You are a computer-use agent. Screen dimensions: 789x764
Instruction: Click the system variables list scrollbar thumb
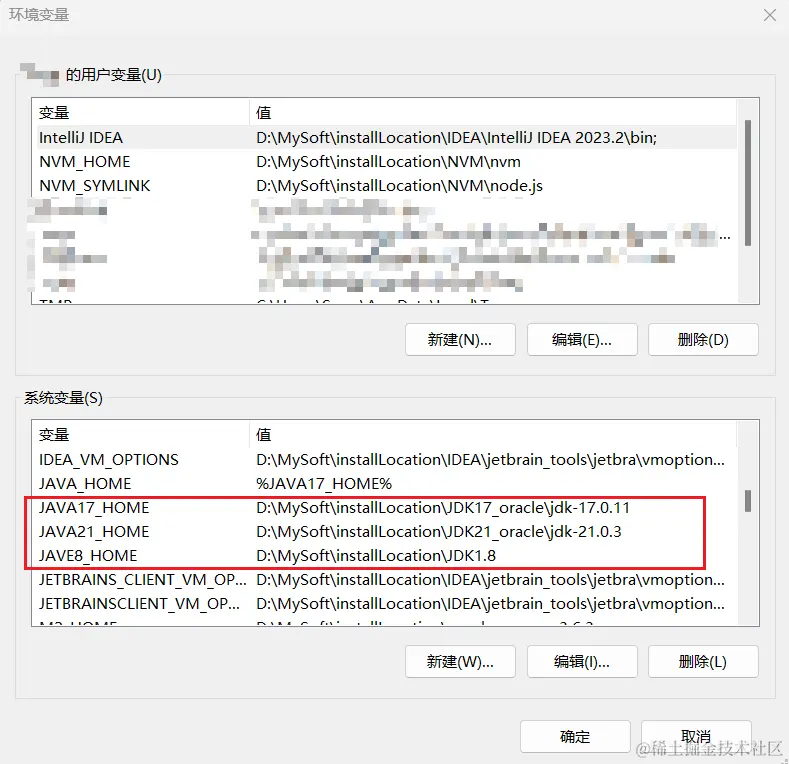748,501
